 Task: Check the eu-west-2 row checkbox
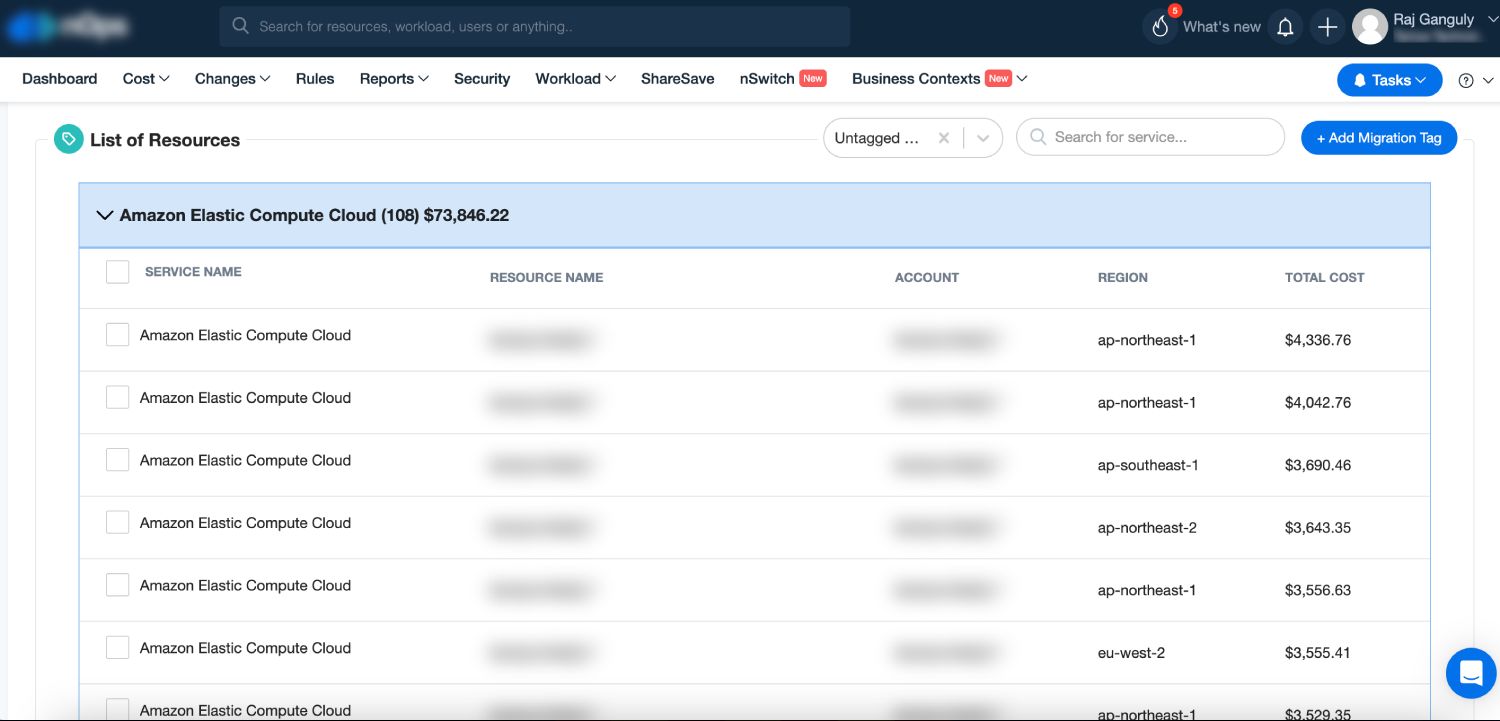118,648
